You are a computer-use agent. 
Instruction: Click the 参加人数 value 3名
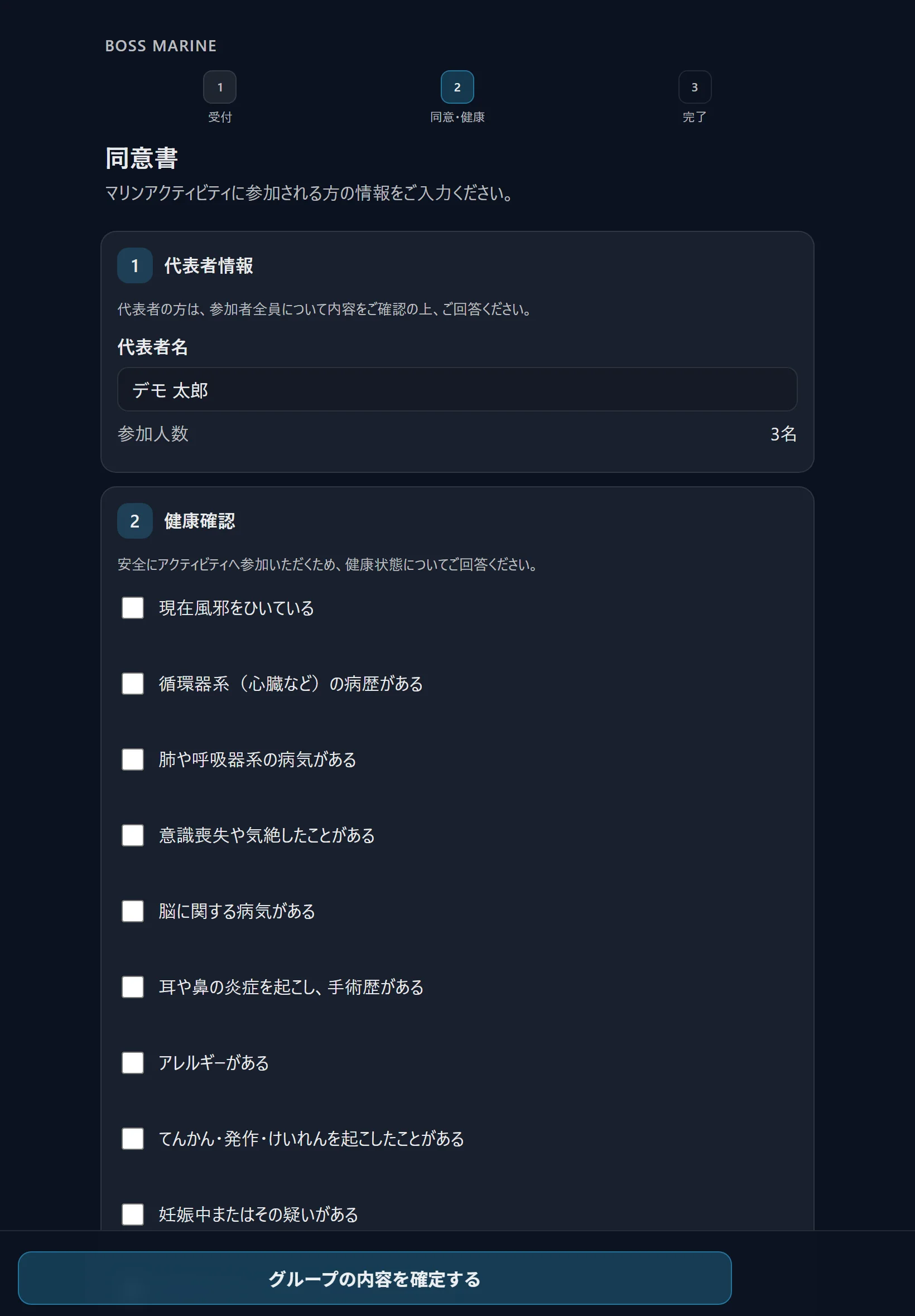[x=783, y=434]
